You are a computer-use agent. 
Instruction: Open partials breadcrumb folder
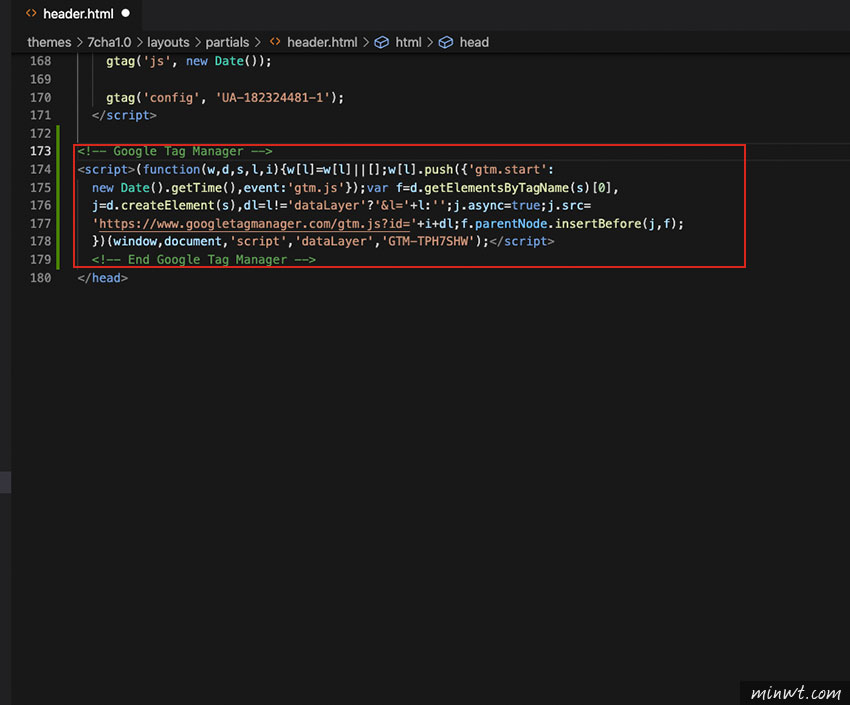point(227,42)
